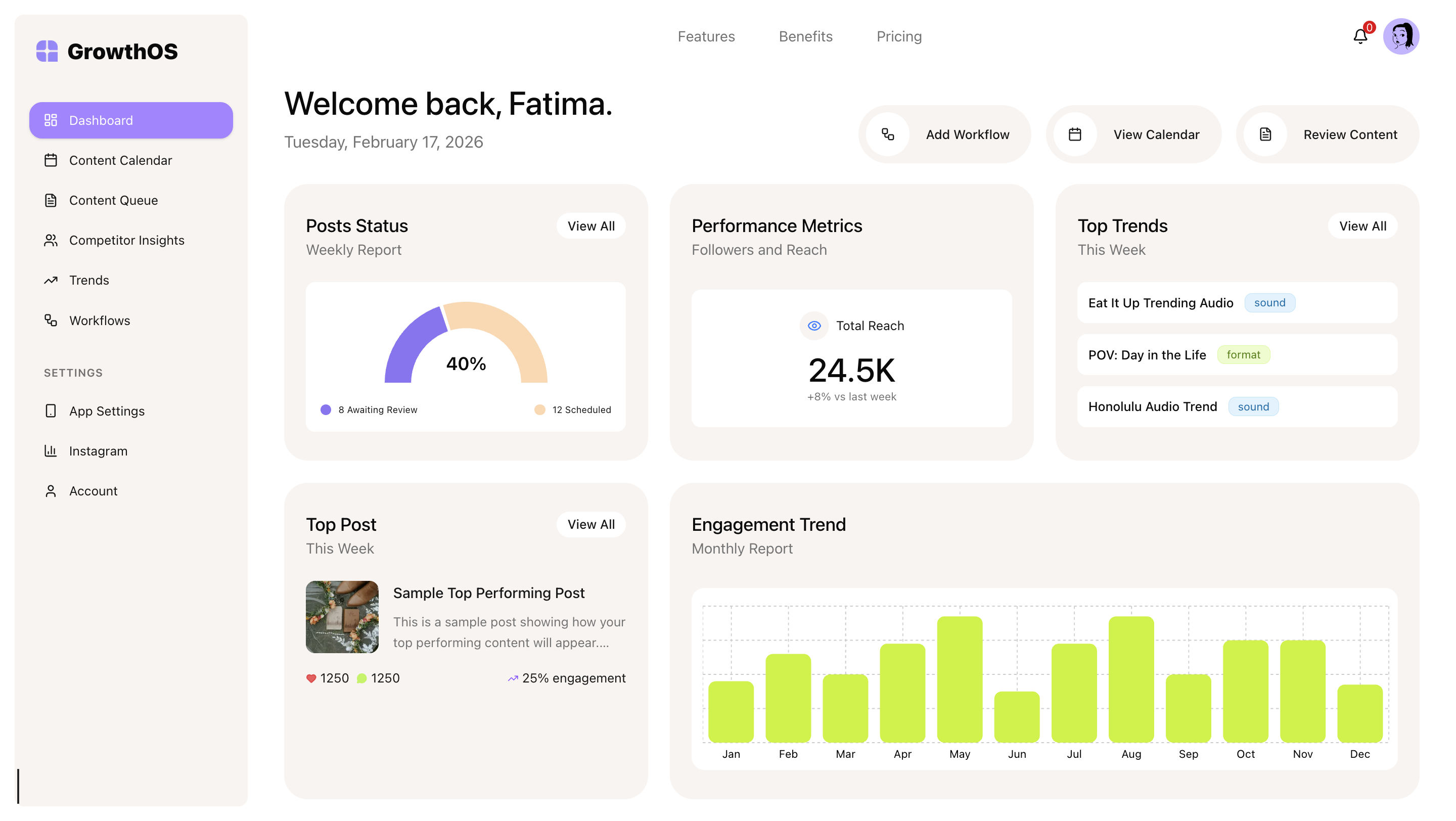The image size is (1456, 821).
Task: Select the Dashboard icon in the sidebar
Action: pyautogui.click(x=52, y=120)
